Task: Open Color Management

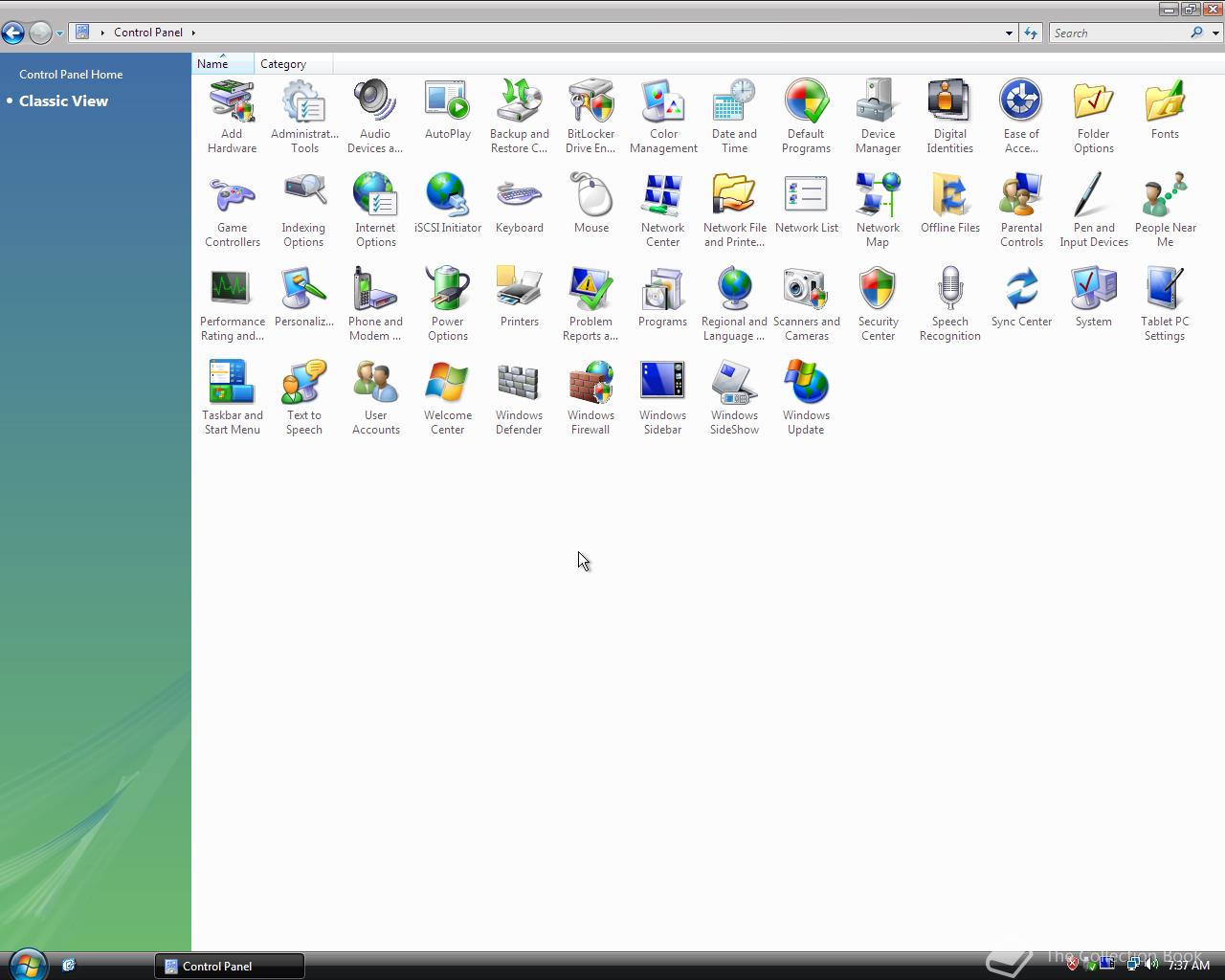Action: 663,117
